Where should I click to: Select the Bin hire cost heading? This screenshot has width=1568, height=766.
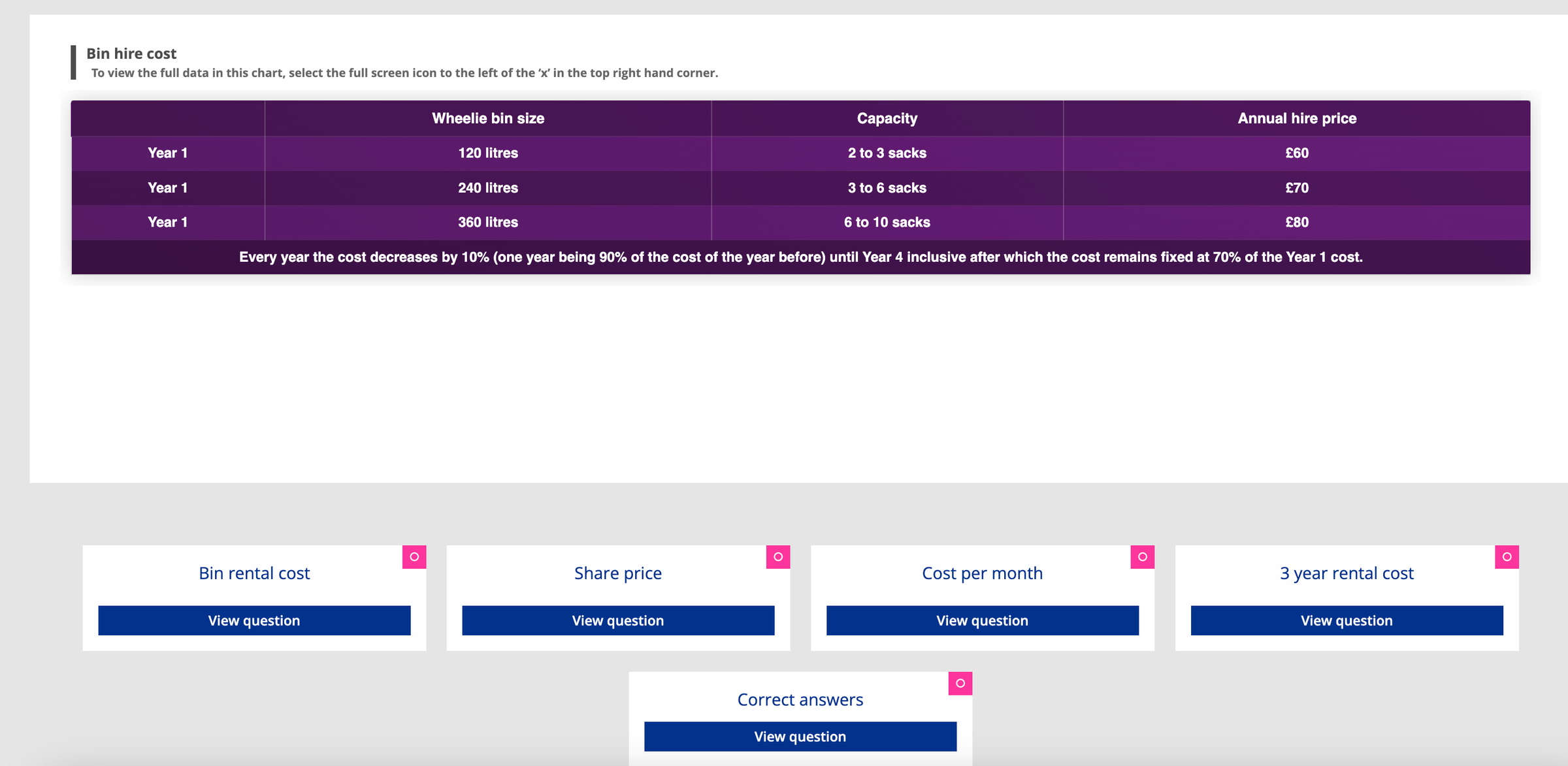(x=131, y=53)
